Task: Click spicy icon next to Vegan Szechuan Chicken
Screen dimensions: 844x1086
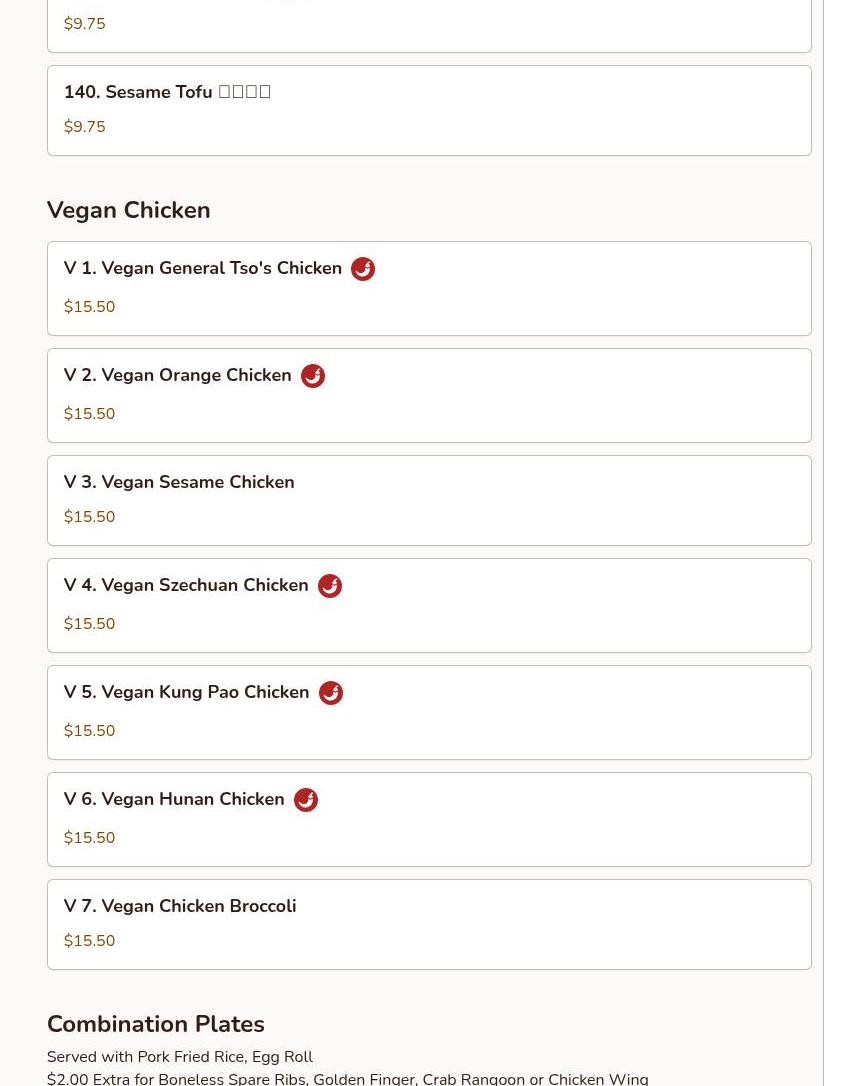Action: coord(330,585)
